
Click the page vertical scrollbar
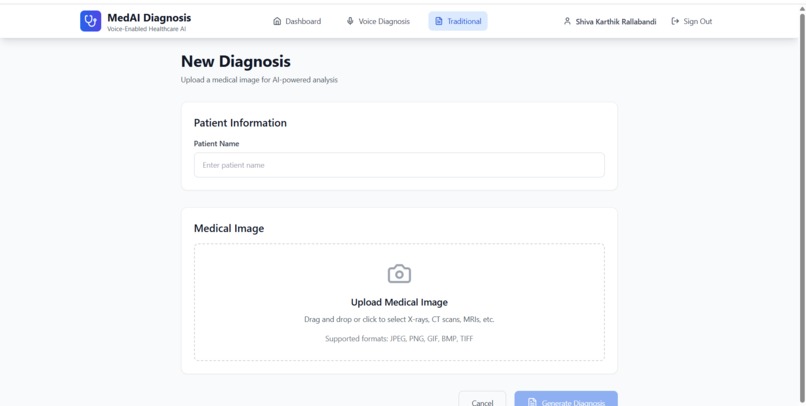coord(802,206)
